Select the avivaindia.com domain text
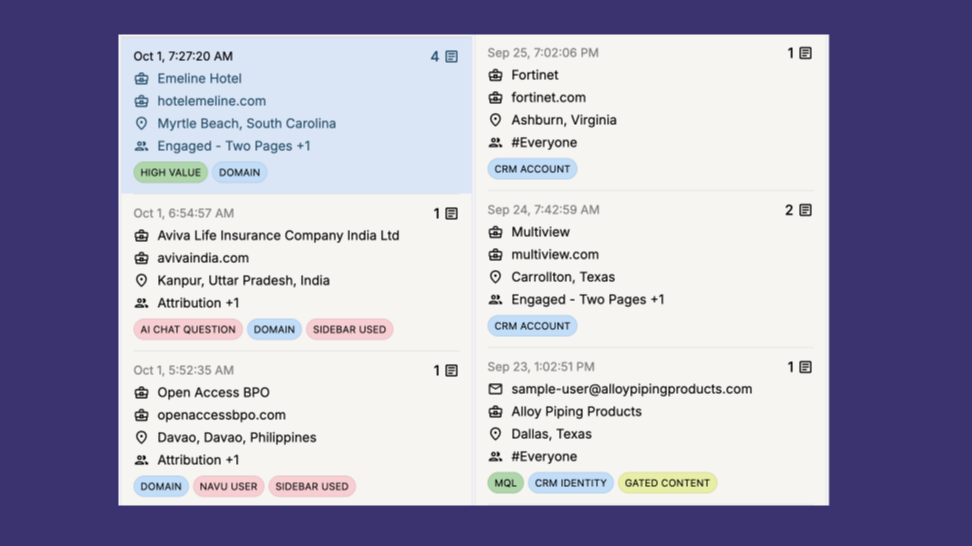This screenshot has width=972, height=546. pos(203,258)
